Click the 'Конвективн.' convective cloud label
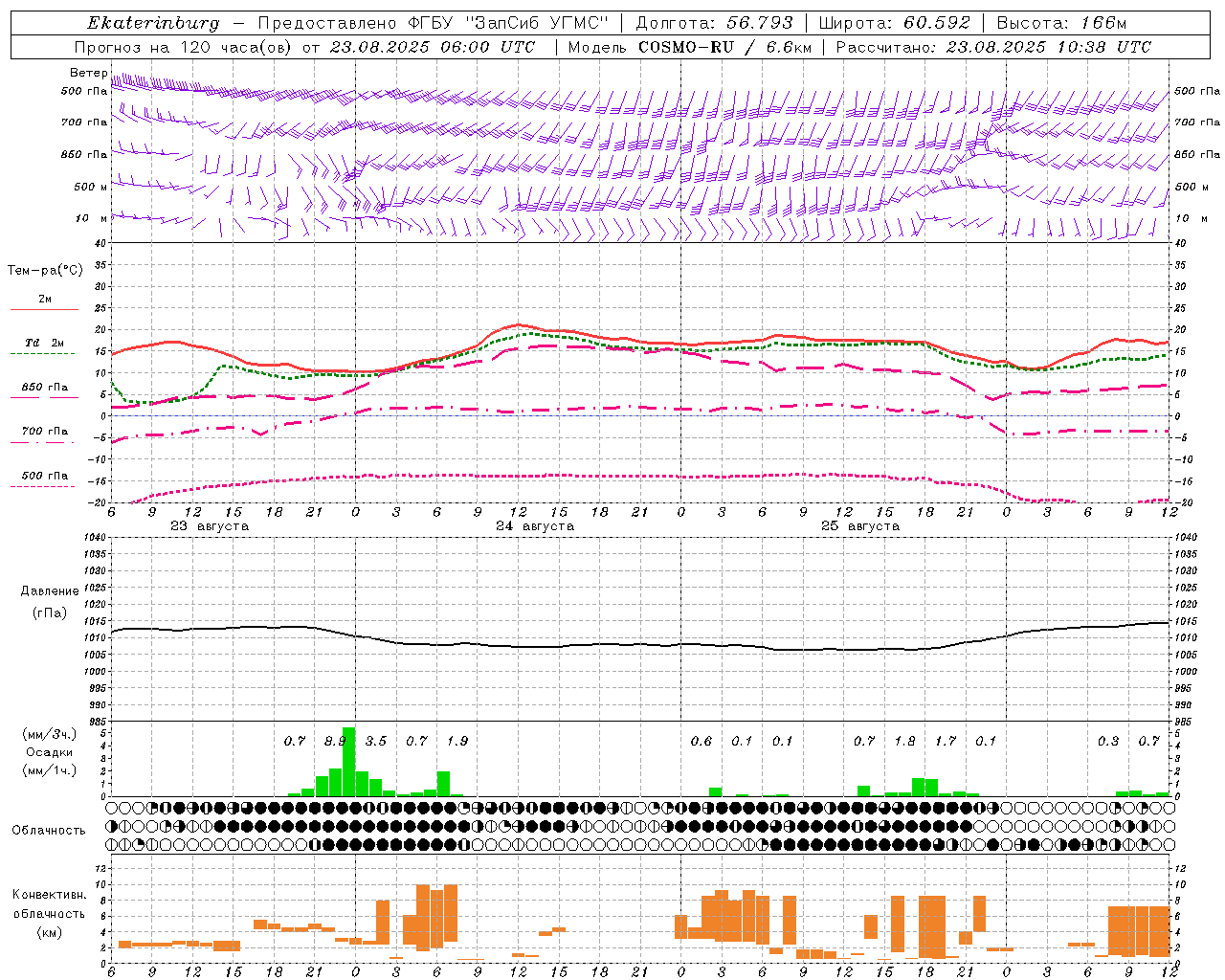This screenshot has width=1225, height=980. pos(49,894)
